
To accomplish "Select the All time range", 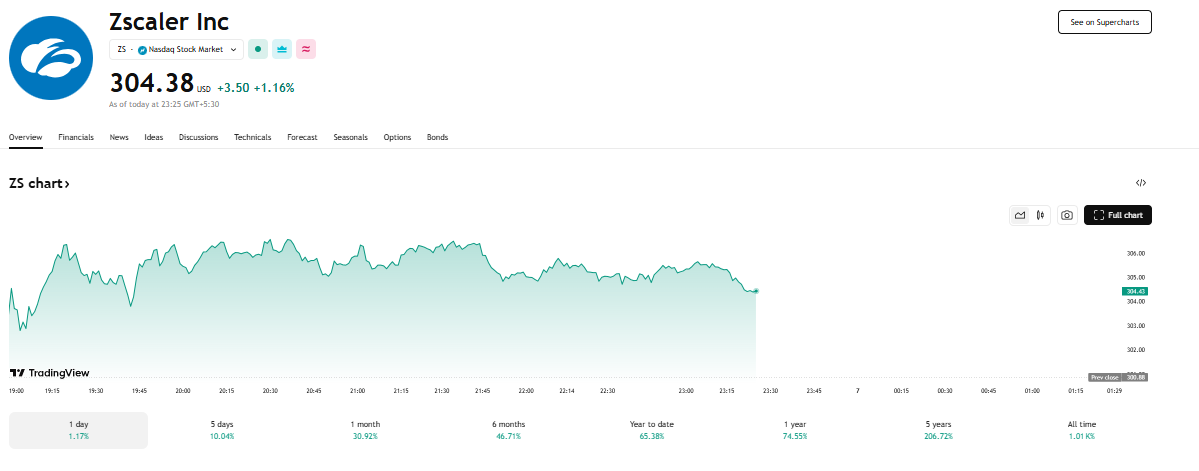I will click(x=1082, y=430).
